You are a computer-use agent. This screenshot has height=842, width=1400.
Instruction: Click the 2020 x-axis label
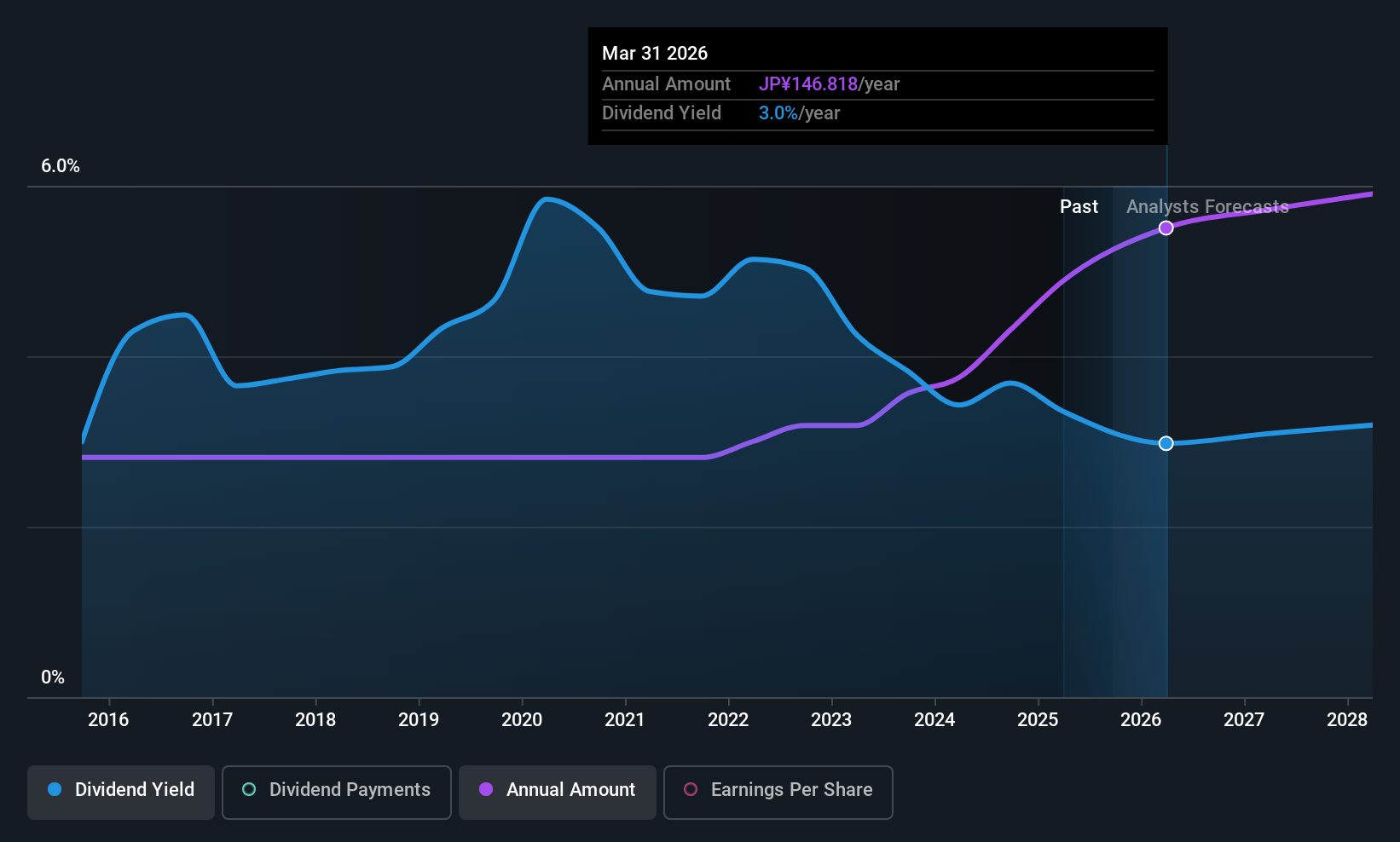tap(522, 720)
